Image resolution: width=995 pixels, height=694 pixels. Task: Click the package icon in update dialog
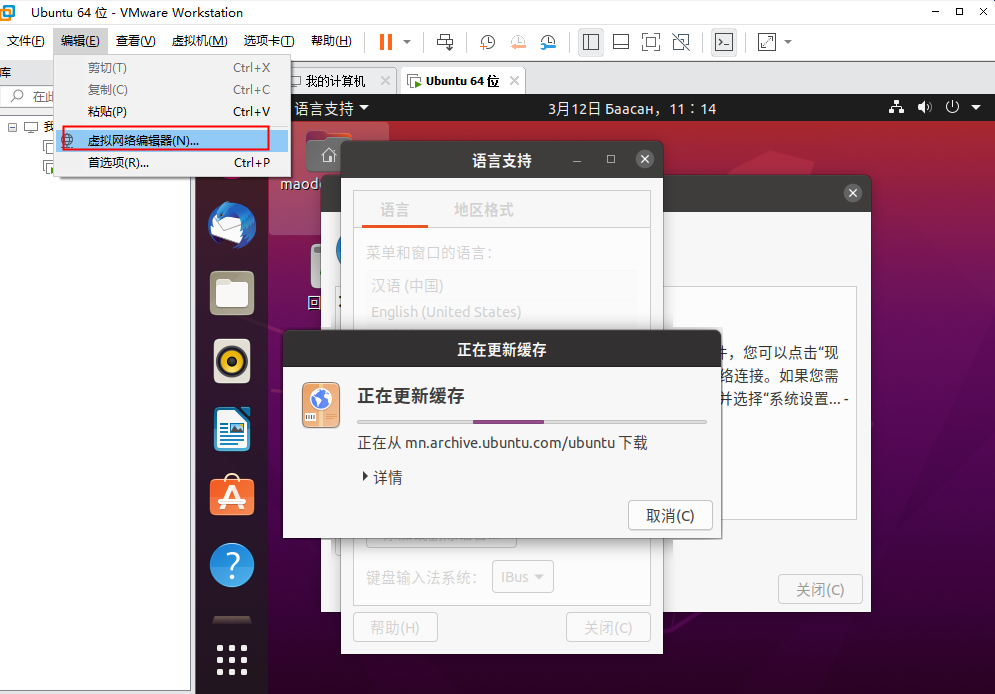pos(321,405)
